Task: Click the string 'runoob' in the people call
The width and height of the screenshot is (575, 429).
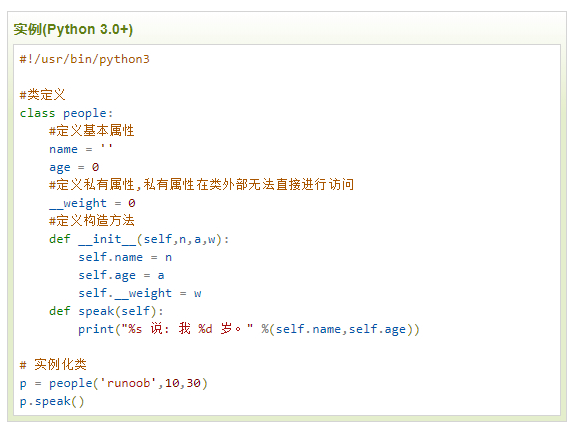Action: (x=128, y=383)
